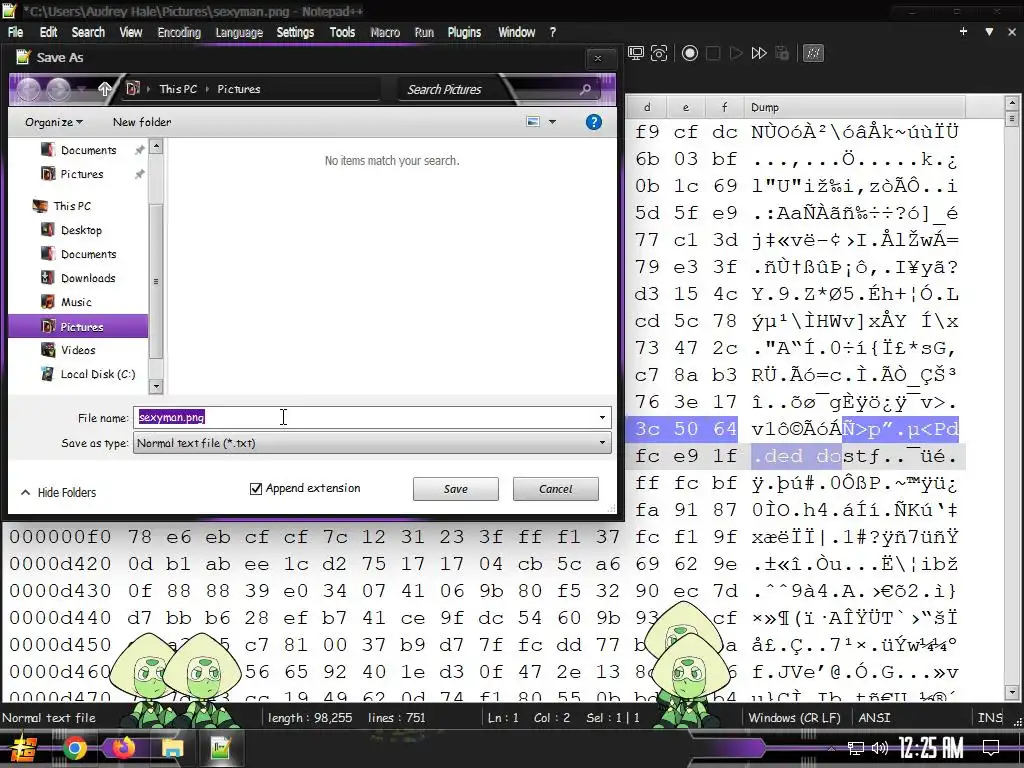Click the File name input field
This screenshot has height=768, width=1024.
(366, 417)
